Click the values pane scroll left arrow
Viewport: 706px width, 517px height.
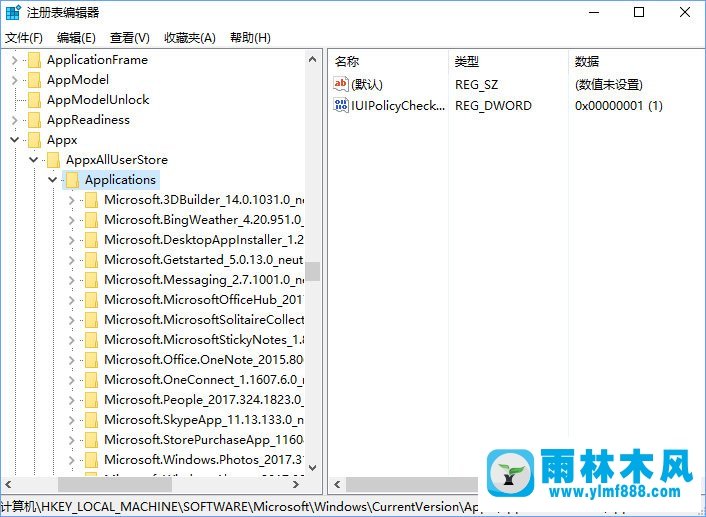coord(337,485)
